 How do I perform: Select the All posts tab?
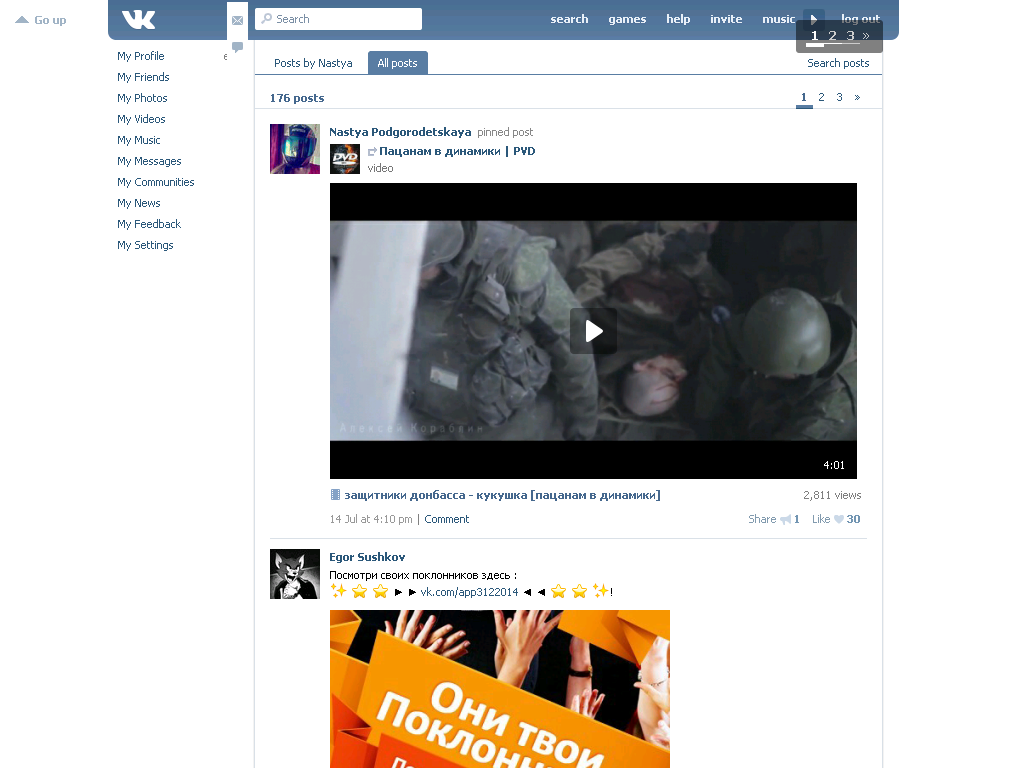(397, 63)
